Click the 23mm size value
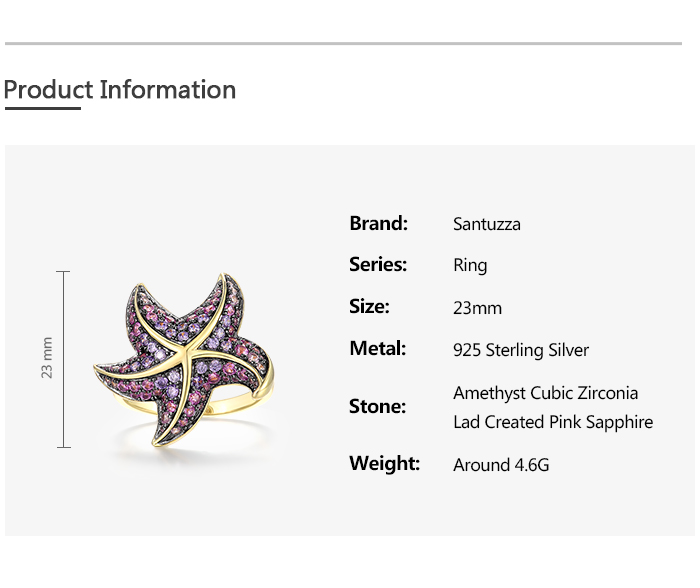 point(477,308)
